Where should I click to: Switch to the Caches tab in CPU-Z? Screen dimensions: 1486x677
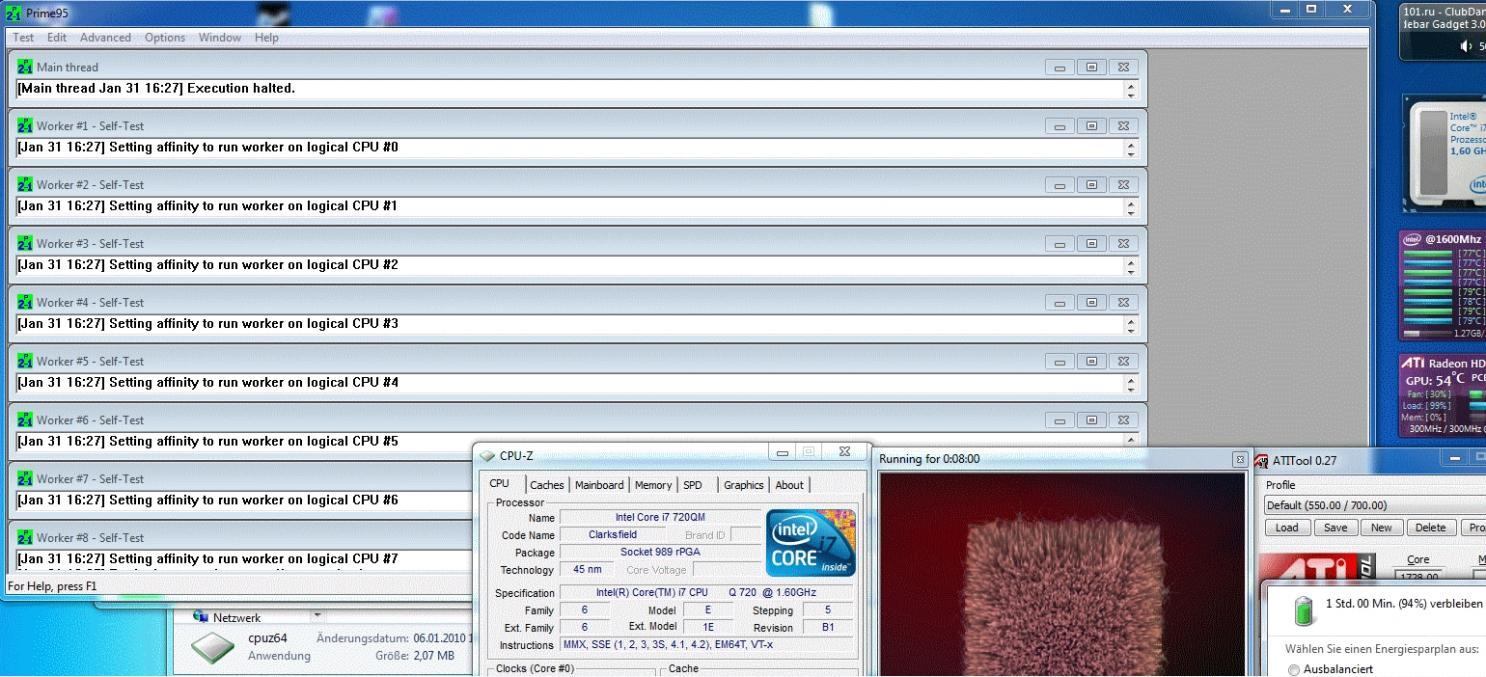click(x=547, y=486)
